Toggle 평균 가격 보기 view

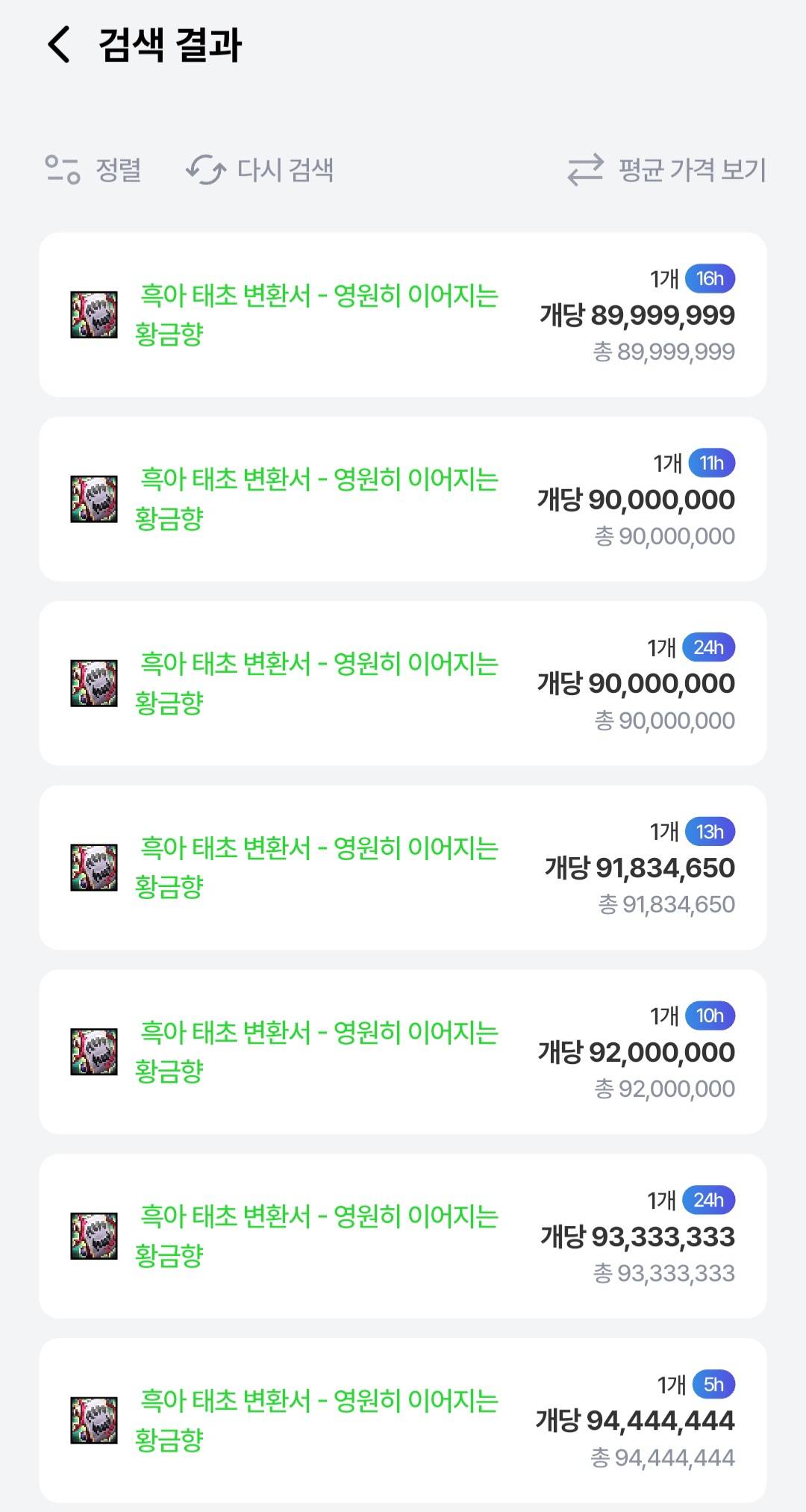667,169
